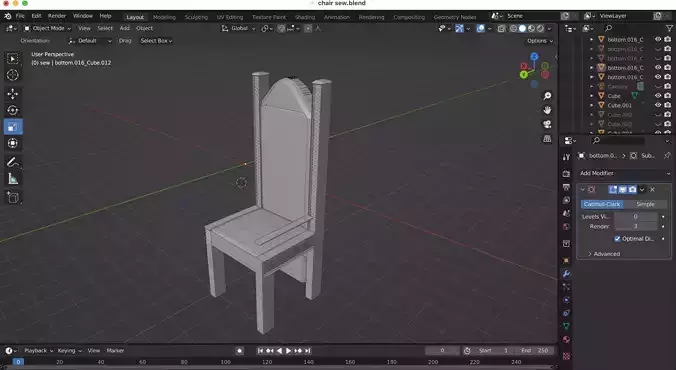Open the Select Box drag dropdown
Viewport: 676px width, 370px height.
pos(156,41)
